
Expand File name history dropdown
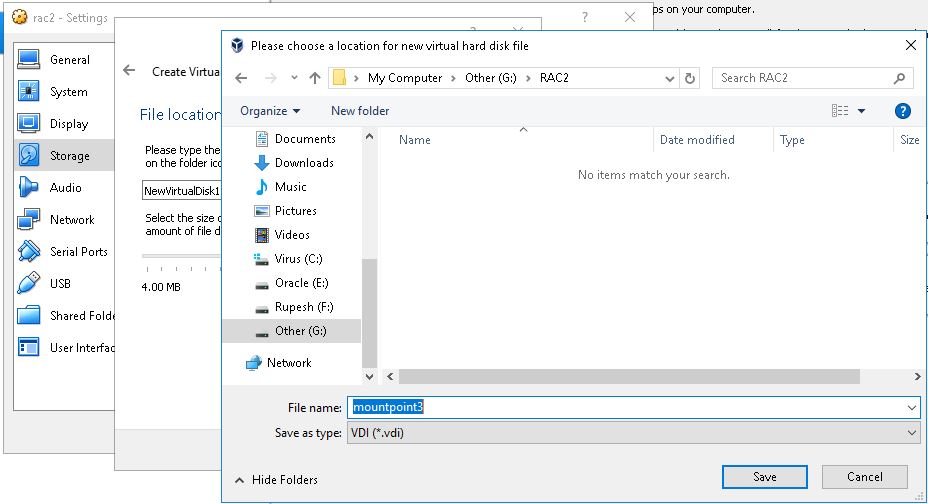(911, 408)
